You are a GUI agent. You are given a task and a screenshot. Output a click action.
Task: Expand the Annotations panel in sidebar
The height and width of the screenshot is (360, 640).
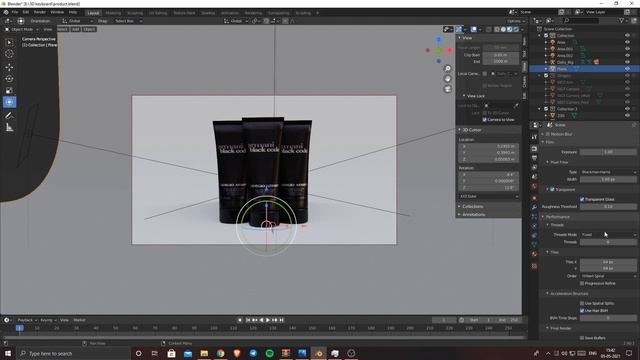click(x=473, y=214)
